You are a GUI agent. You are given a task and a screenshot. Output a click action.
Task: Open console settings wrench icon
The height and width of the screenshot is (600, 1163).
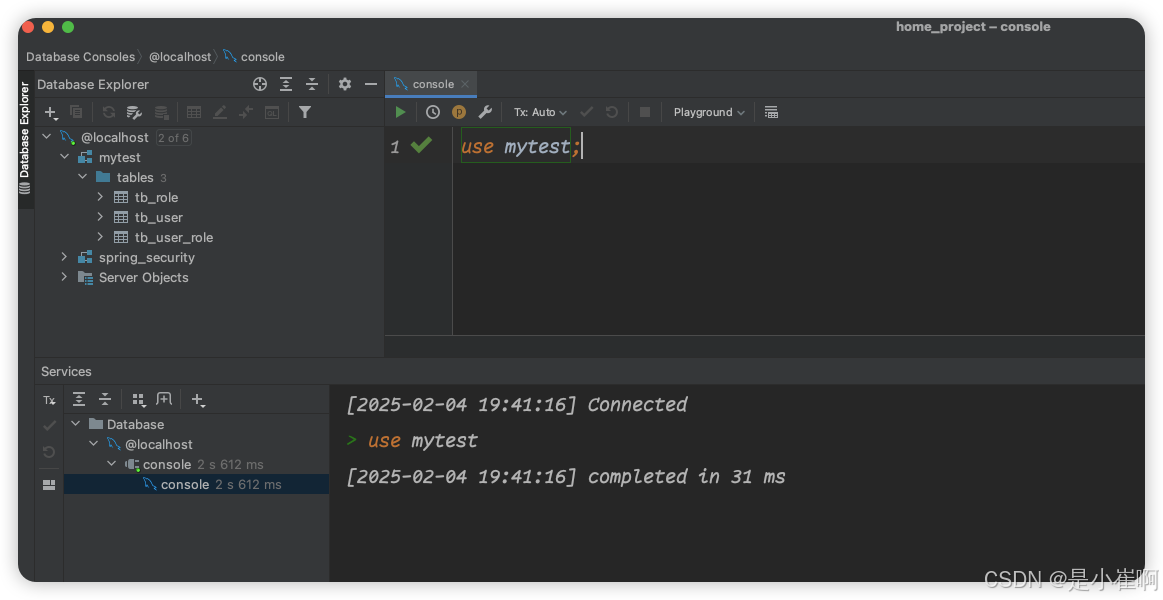(x=485, y=112)
